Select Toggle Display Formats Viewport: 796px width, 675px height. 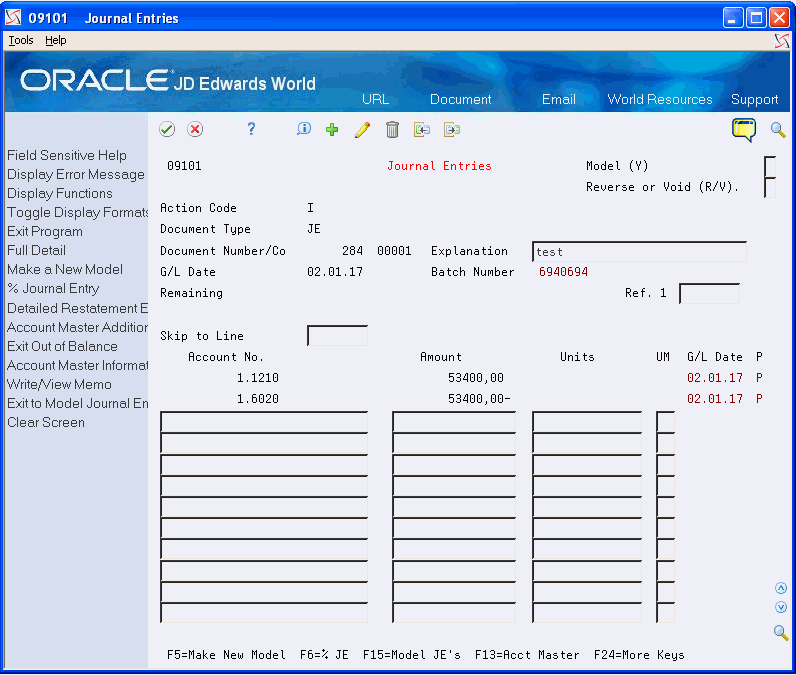point(77,212)
